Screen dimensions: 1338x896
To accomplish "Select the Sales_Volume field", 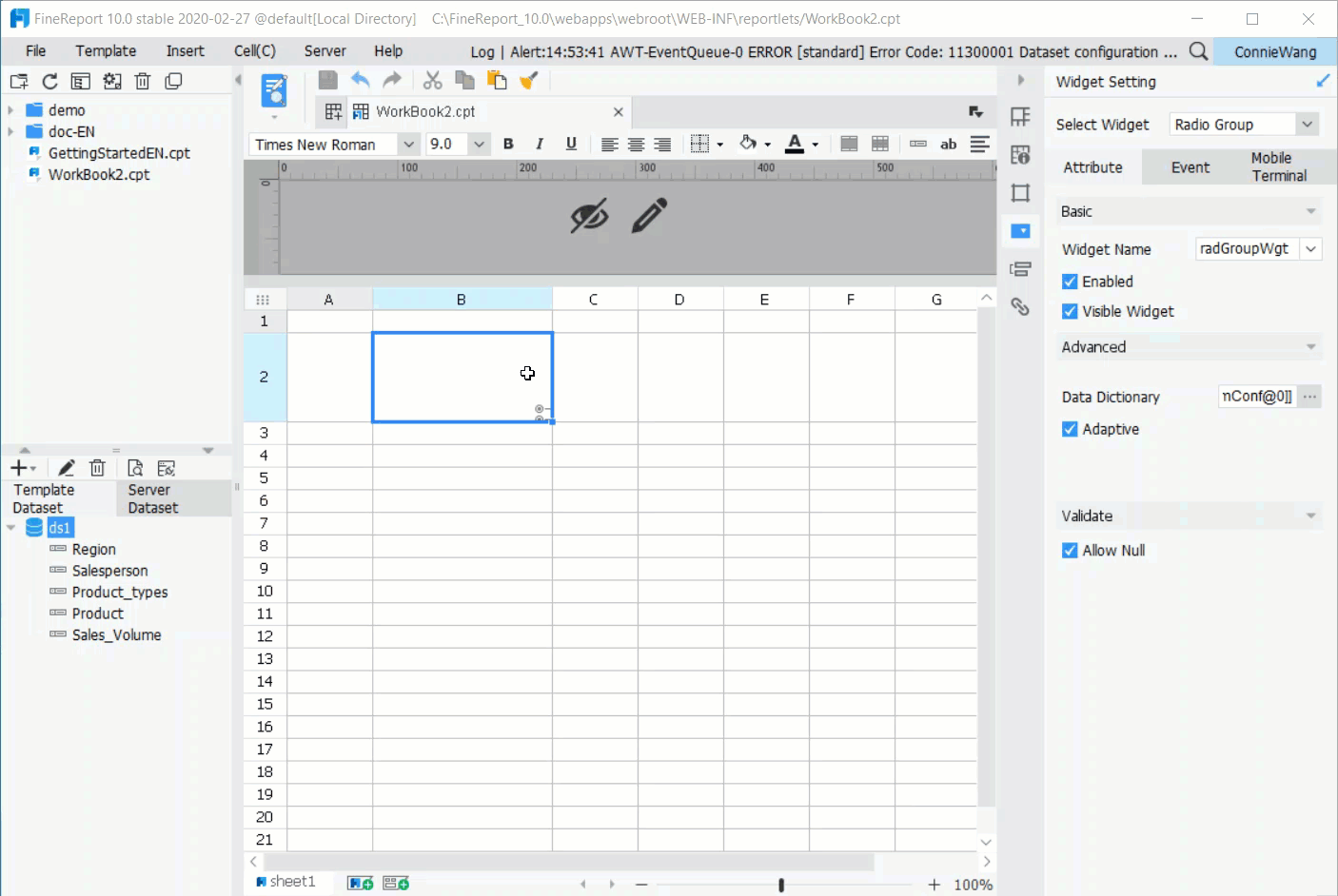I will 116,635.
